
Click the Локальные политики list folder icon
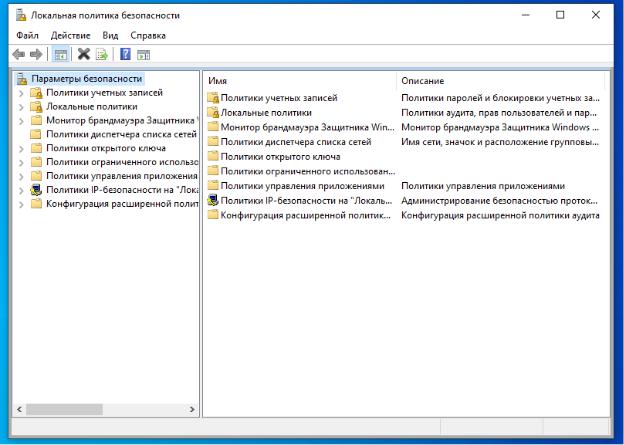coord(213,113)
